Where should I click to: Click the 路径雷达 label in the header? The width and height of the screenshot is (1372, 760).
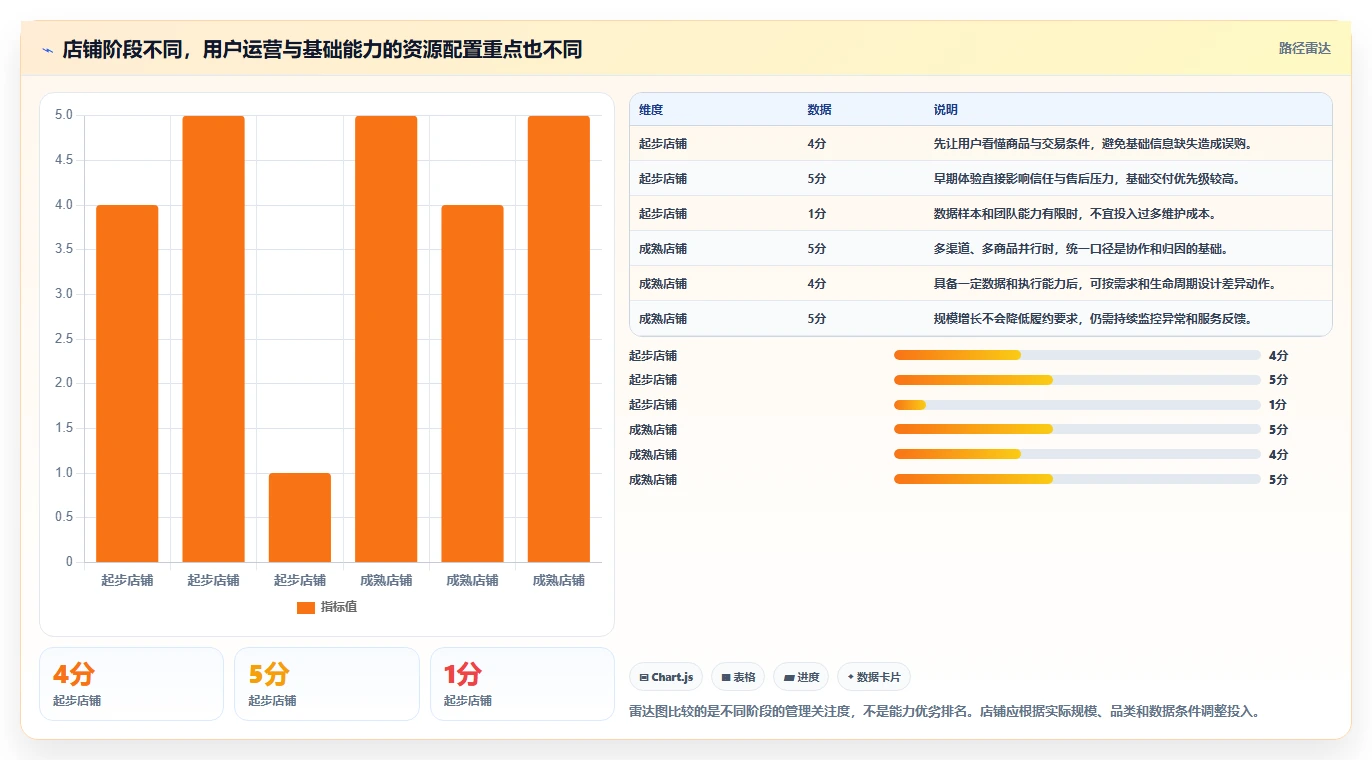[x=1305, y=48]
